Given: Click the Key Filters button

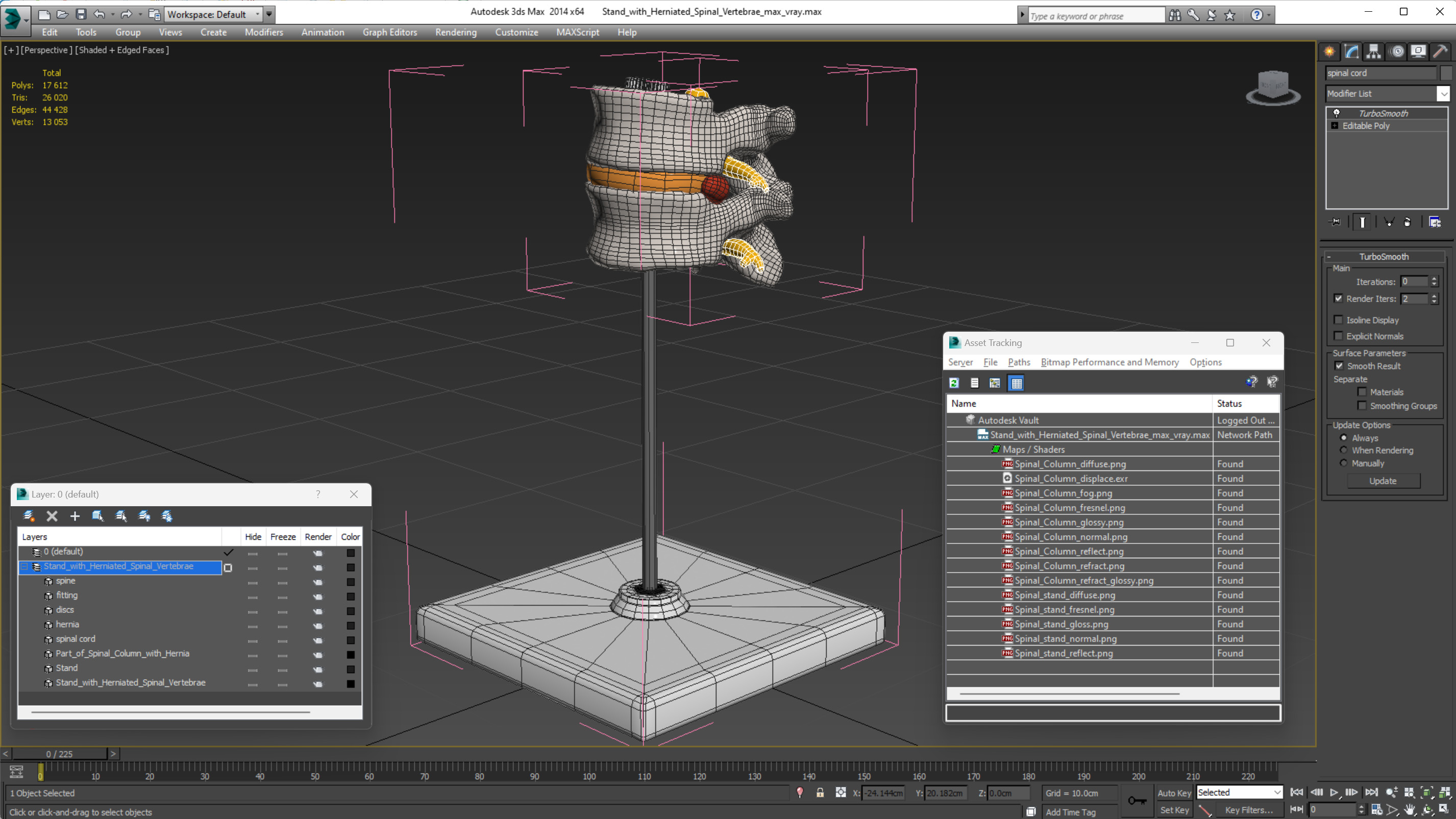Looking at the screenshot, I should [1249, 810].
